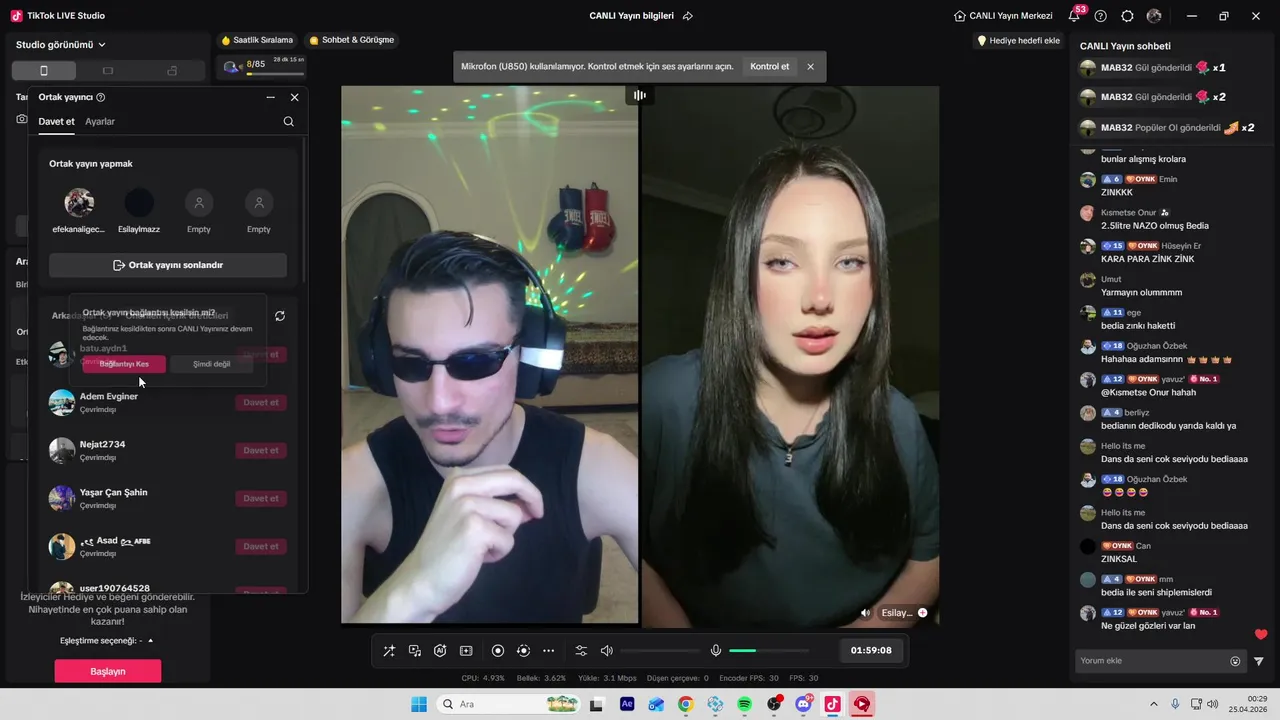This screenshot has height=720, width=1280.
Task: Click the Başlayın button
Action: coord(108,671)
